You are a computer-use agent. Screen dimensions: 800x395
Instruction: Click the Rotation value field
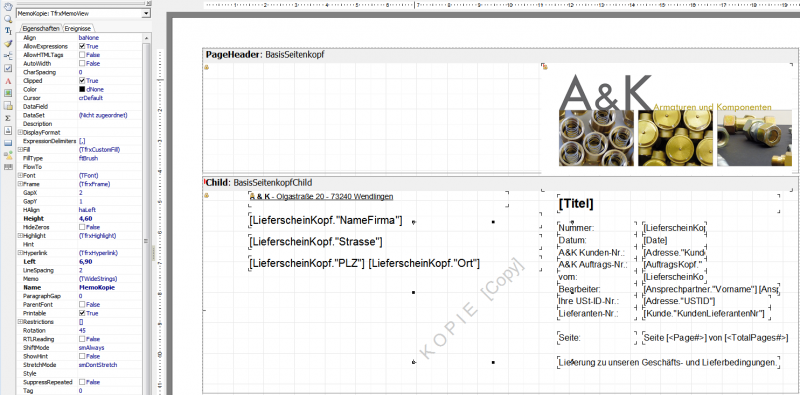point(109,330)
